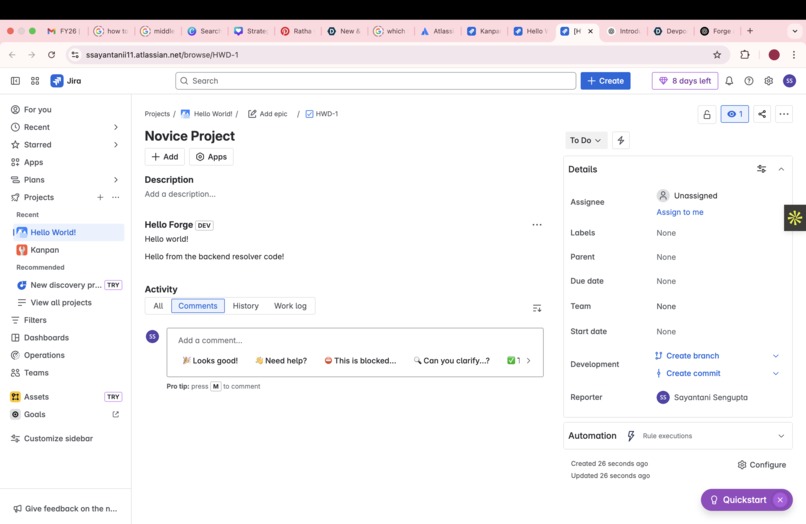This screenshot has height=524, width=806.
Task: Close the Quickstart pill
Action: point(780,500)
